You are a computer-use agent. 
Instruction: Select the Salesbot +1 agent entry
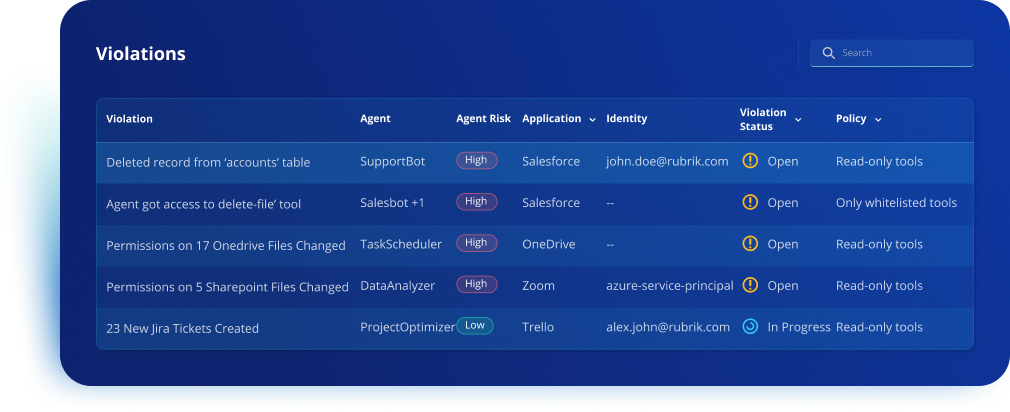392,203
